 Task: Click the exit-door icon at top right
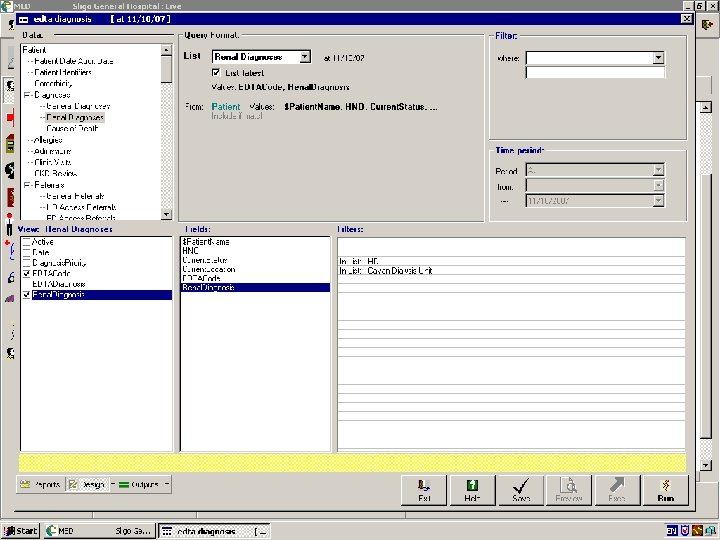[707, 24]
